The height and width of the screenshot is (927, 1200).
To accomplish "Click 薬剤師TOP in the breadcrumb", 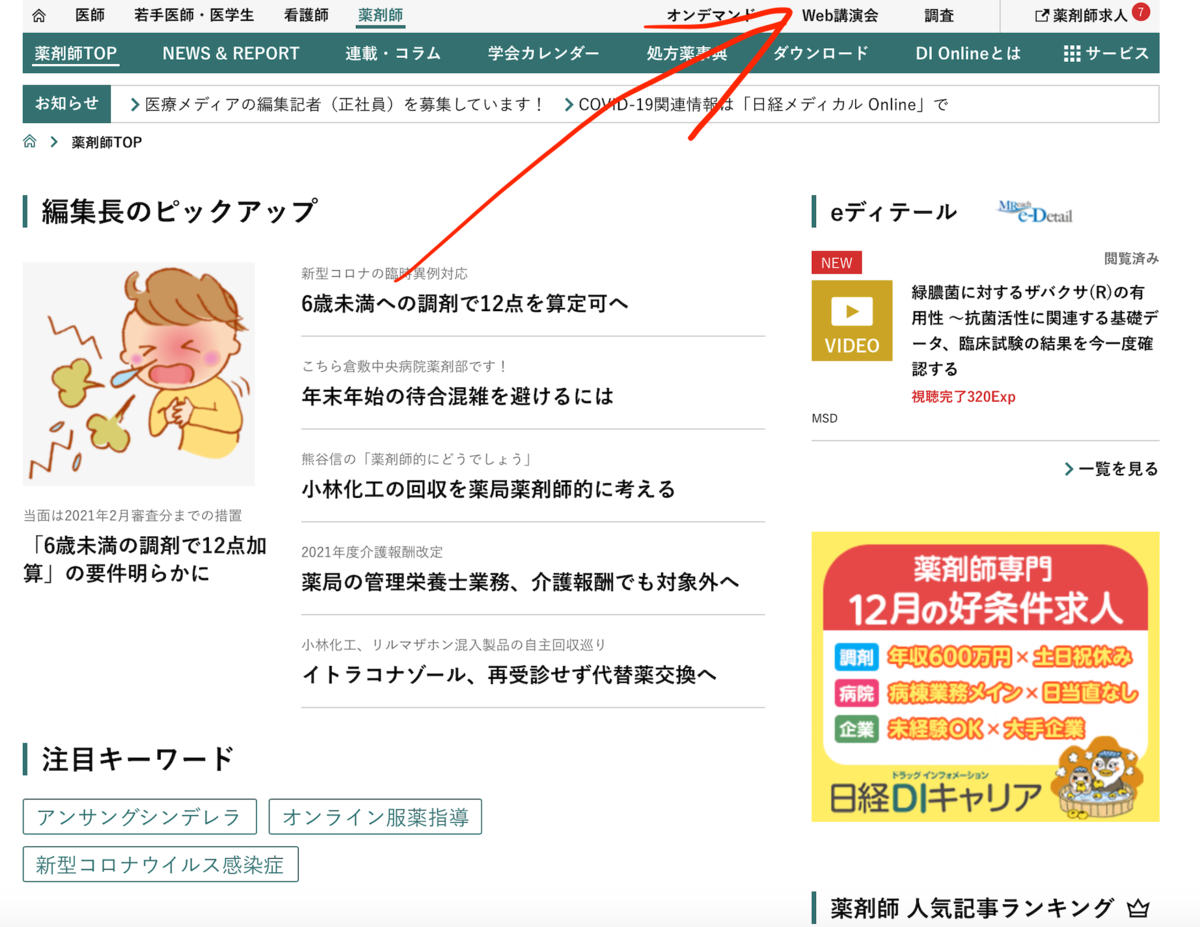I will pyautogui.click(x=107, y=142).
